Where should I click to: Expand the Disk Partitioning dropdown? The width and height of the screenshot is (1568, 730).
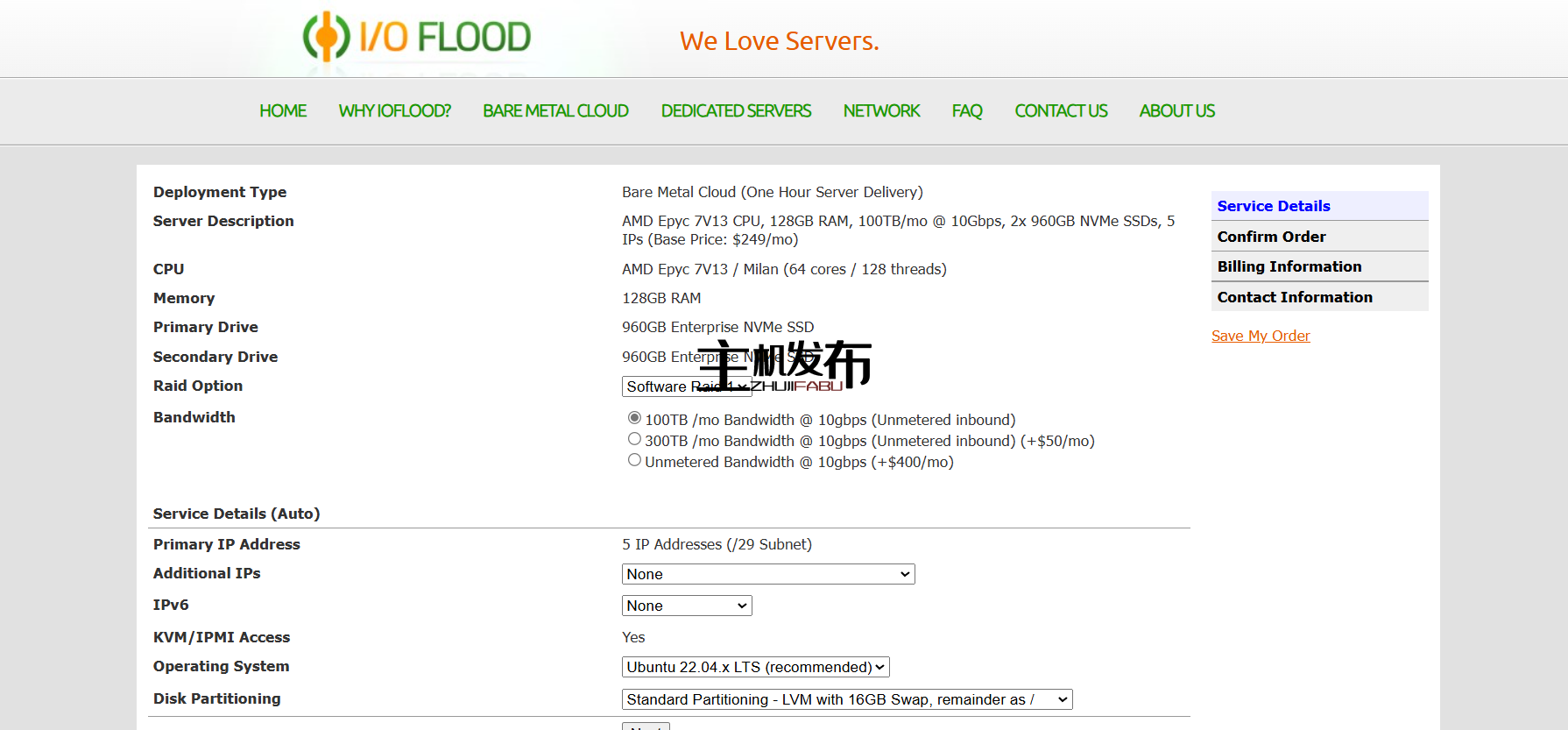[846, 699]
